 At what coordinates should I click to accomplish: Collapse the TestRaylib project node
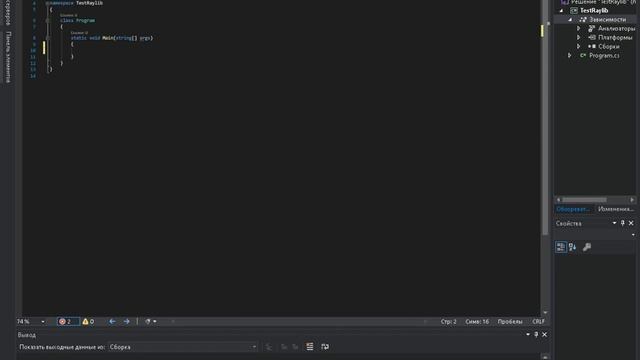click(562, 11)
